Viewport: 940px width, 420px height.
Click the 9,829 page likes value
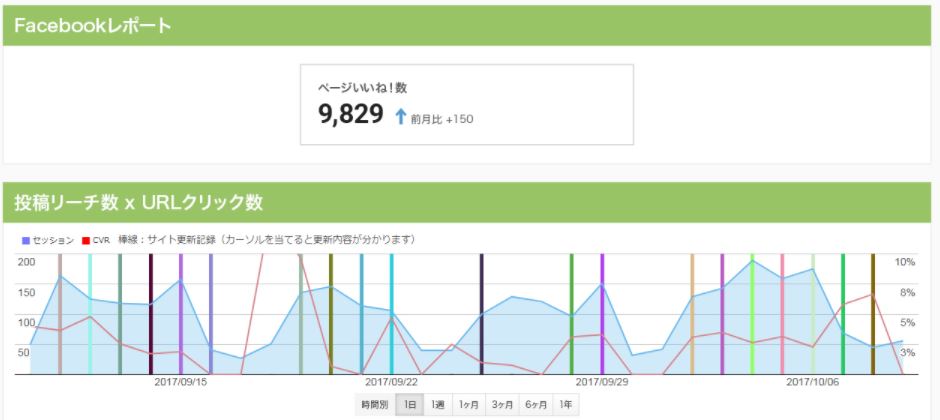click(351, 114)
